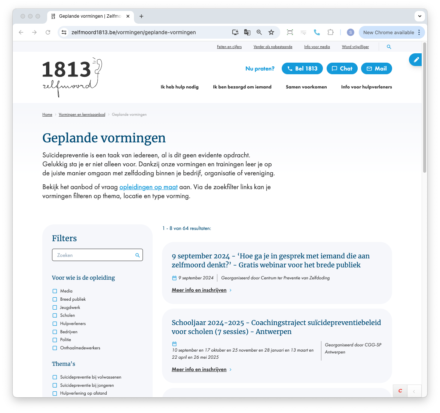This screenshot has width=440, height=413.
Task: Start a Chat via the Chat button
Action: [342, 69]
